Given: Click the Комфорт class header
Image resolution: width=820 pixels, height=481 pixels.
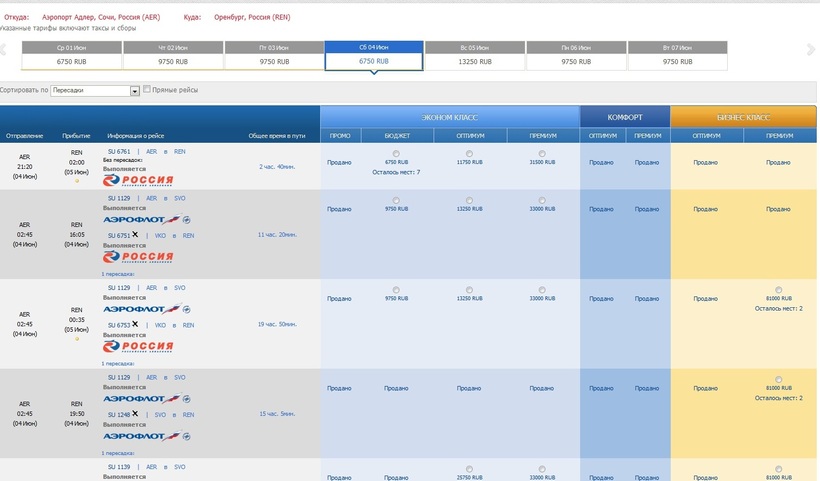Looking at the screenshot, I should tap(625, 117).
